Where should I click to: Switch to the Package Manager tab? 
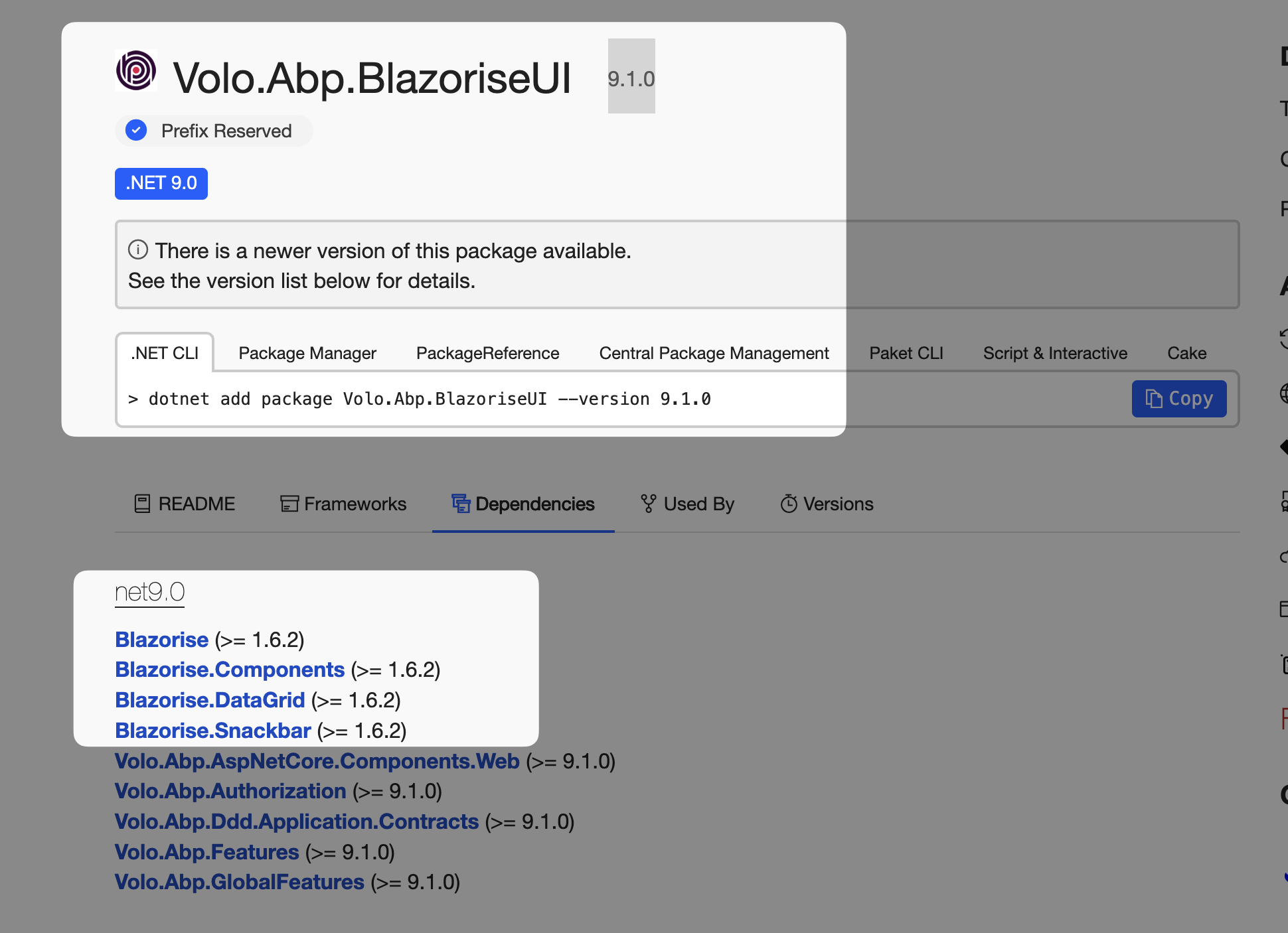[307, 353]
